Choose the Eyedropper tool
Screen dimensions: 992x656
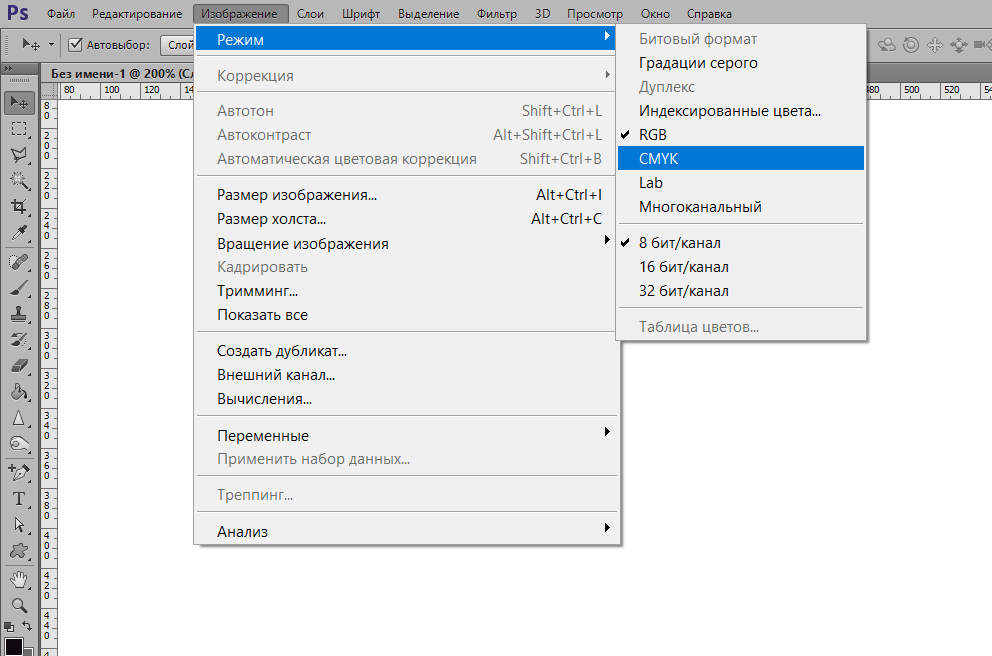coord(19,233)
